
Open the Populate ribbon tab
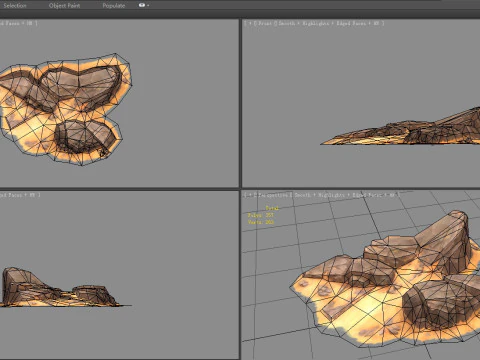click(114, 5)
